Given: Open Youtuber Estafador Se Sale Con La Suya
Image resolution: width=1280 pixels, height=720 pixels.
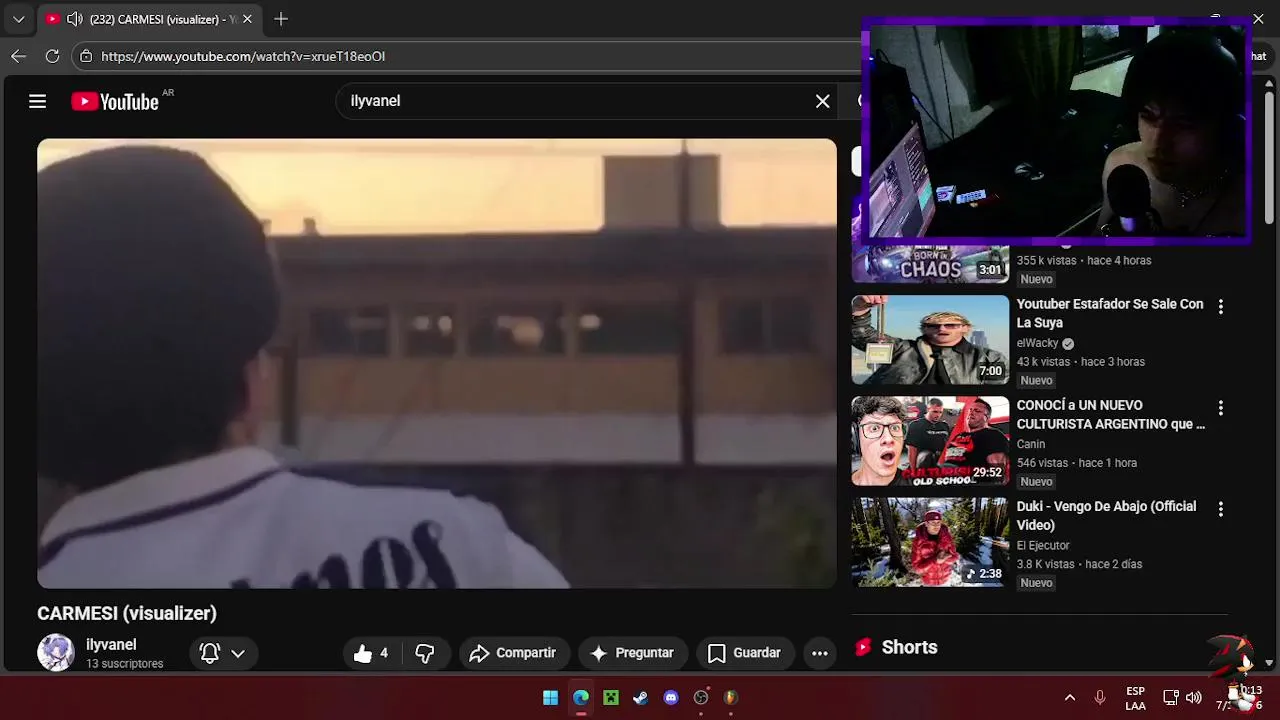Looking at the screenshot, I should tap(1110, 313).
